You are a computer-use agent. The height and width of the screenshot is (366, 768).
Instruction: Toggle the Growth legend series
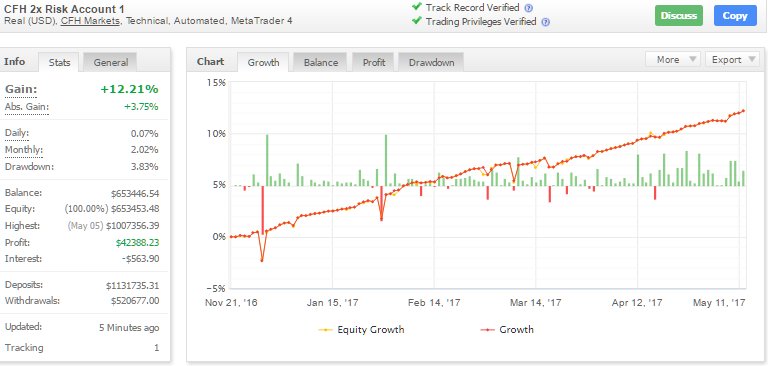click(507, 330)
